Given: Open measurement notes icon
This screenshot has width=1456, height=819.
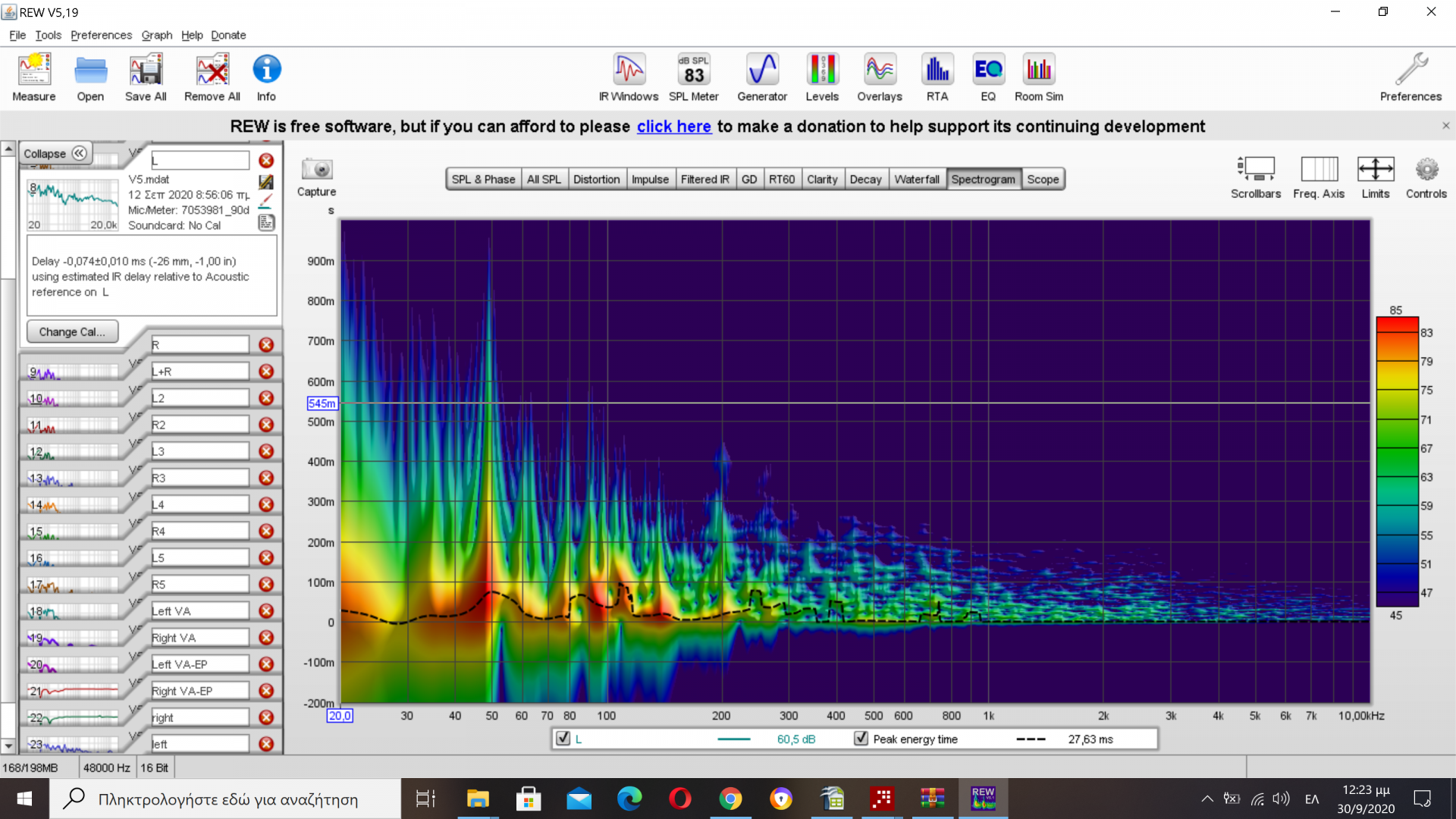Looking at the screenshot, I should [x=266, y=222].
